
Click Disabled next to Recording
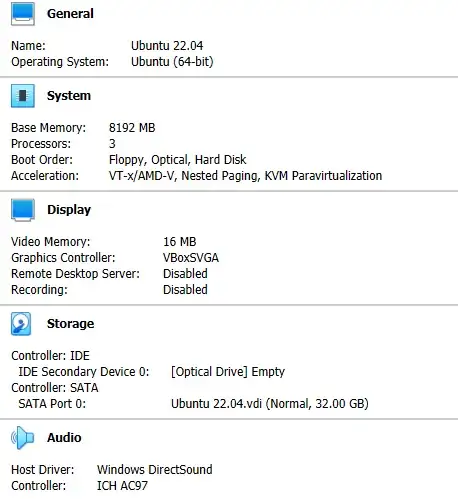coord(185,290)
